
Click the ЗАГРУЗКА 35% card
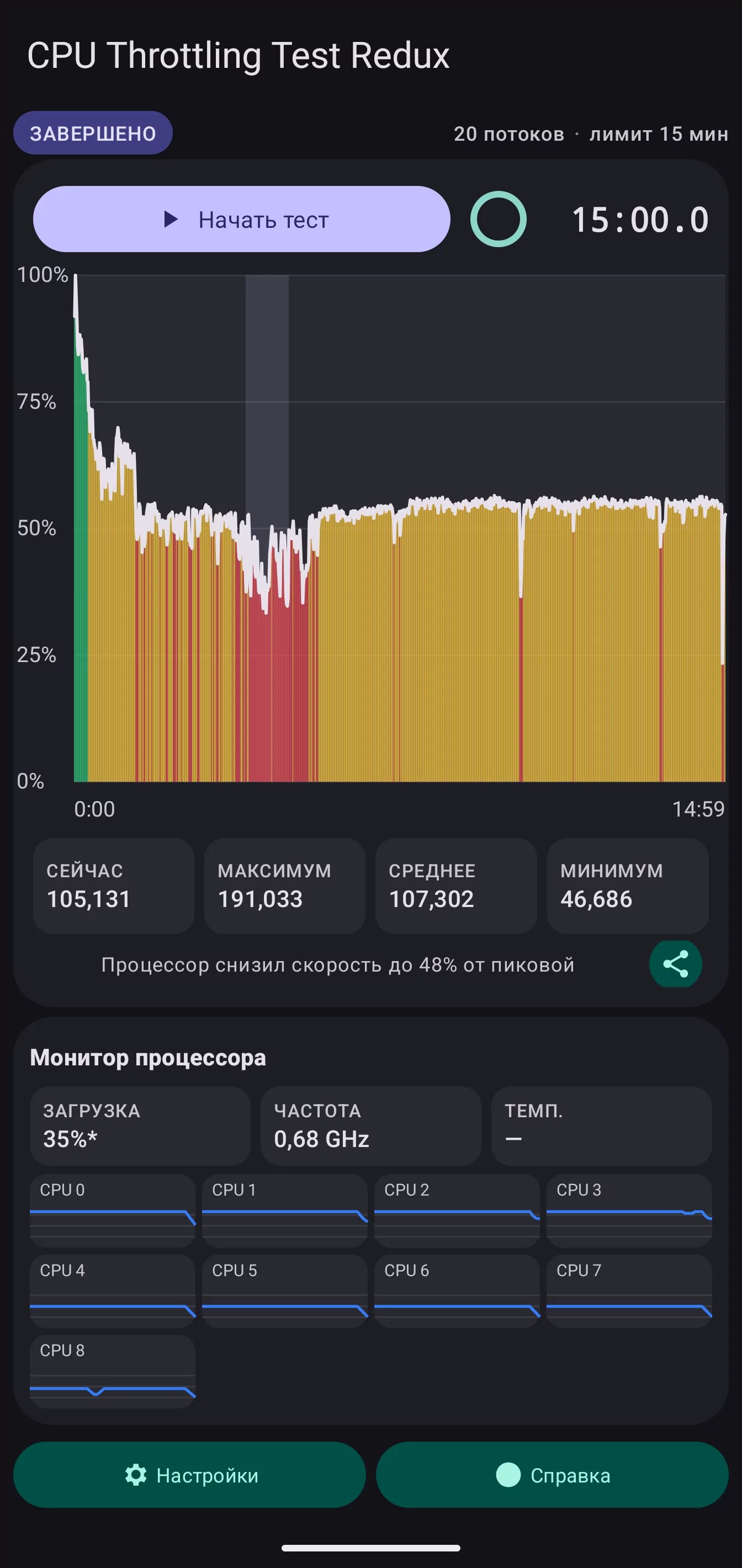coord(140,1126)
